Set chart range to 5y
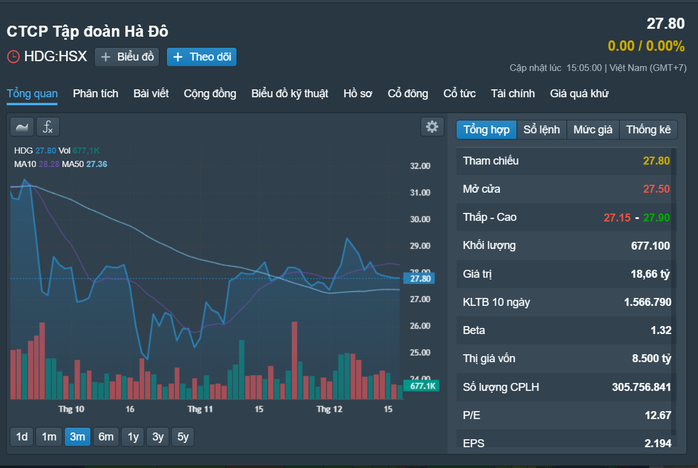 click(183, 437)
